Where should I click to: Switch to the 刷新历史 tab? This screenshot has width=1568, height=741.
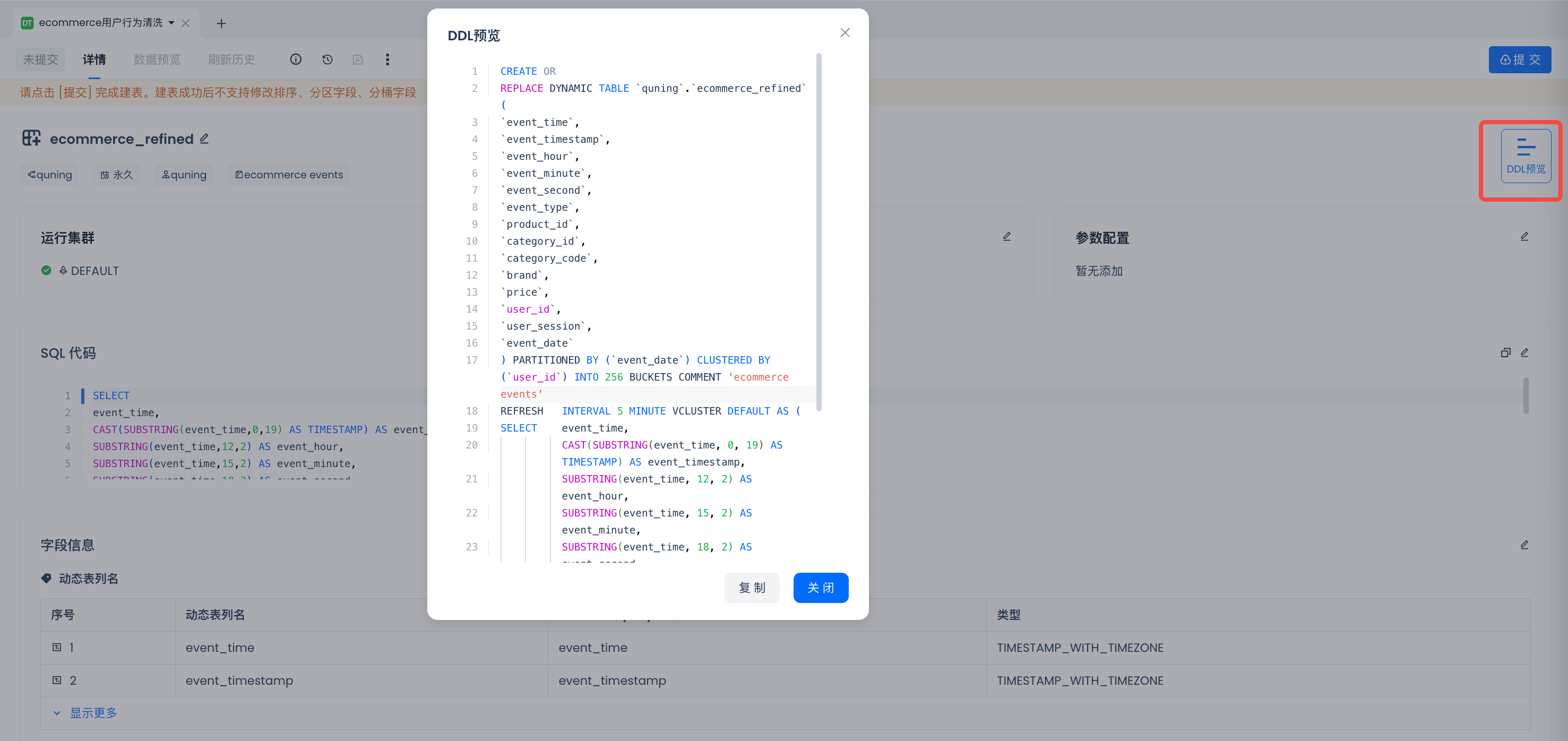click(231, 59)
